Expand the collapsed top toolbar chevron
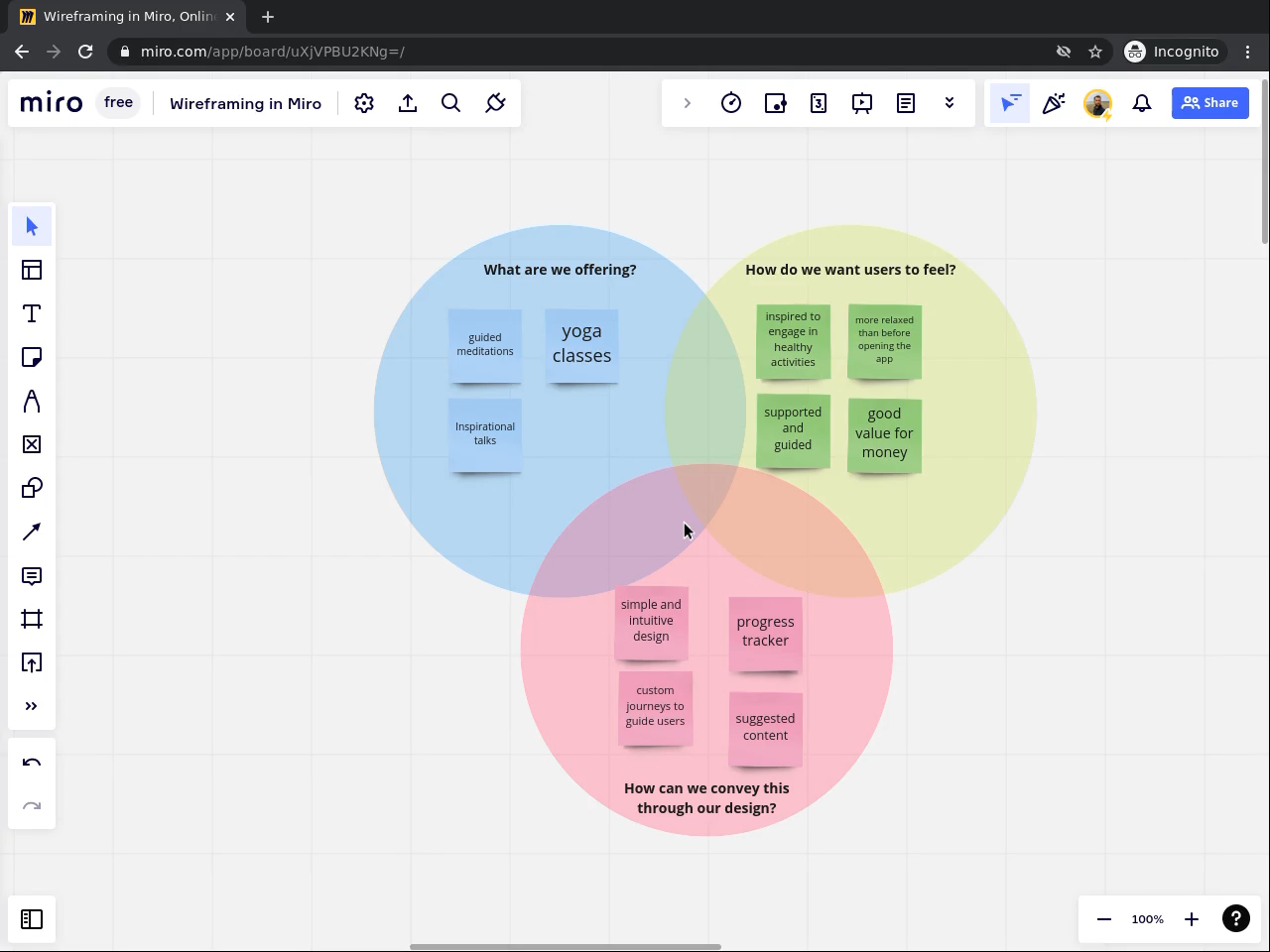Image resolution: width=1270 pixels, height=952 pixels. point(687,103)
